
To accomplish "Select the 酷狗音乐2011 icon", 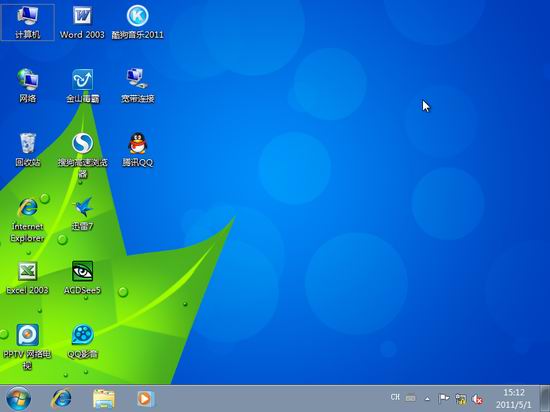I will (138, 22).
